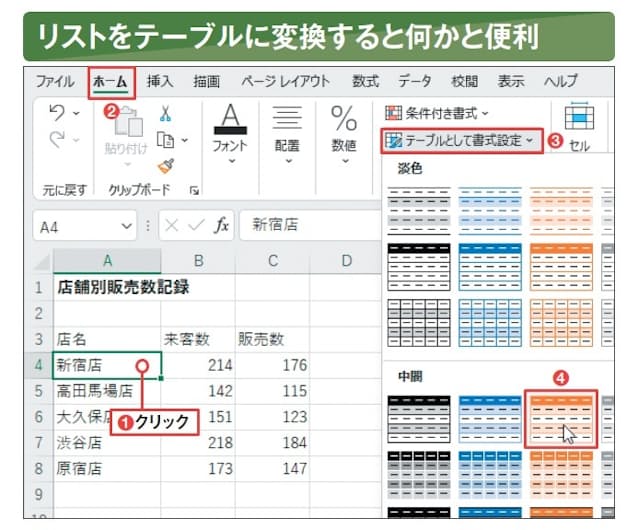
Task: Click the Paste clipboard icon
Action: pyautogui.click(x=129, y=122)
